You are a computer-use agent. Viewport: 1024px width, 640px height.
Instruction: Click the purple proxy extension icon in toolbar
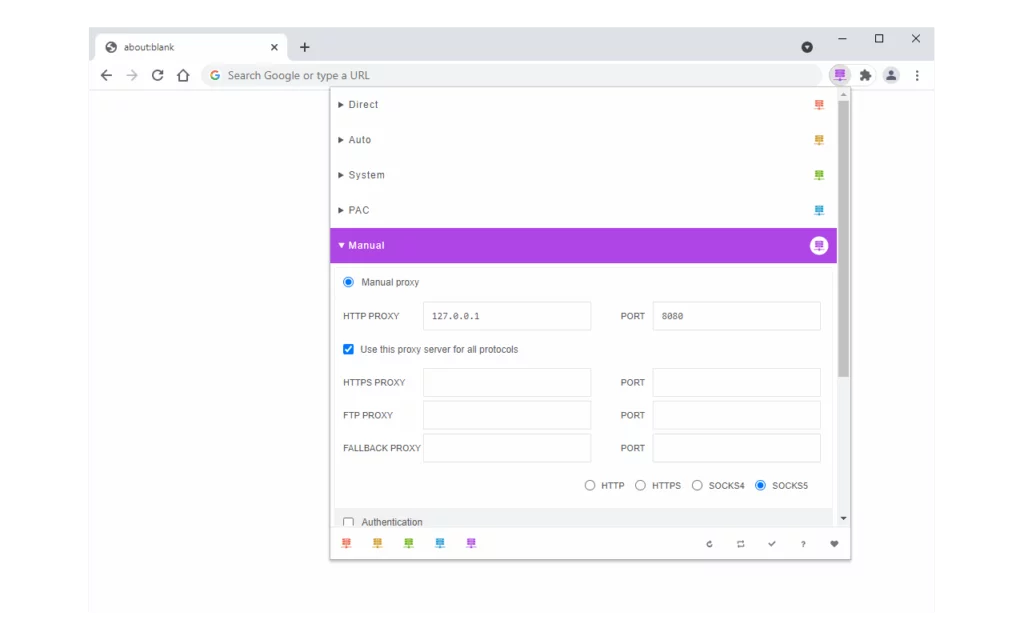(x=839, y=74)
